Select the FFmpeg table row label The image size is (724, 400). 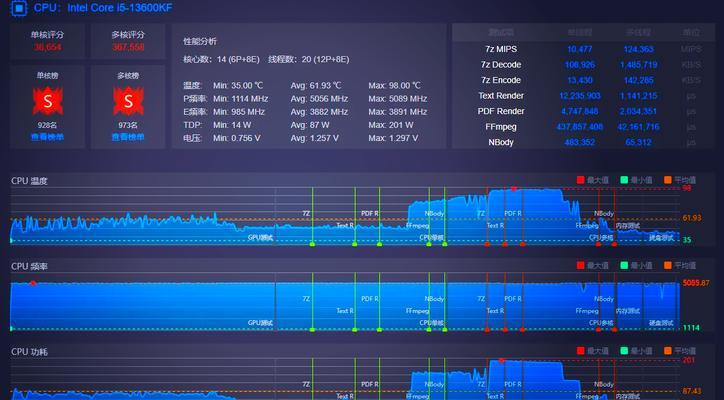(501, 127)
